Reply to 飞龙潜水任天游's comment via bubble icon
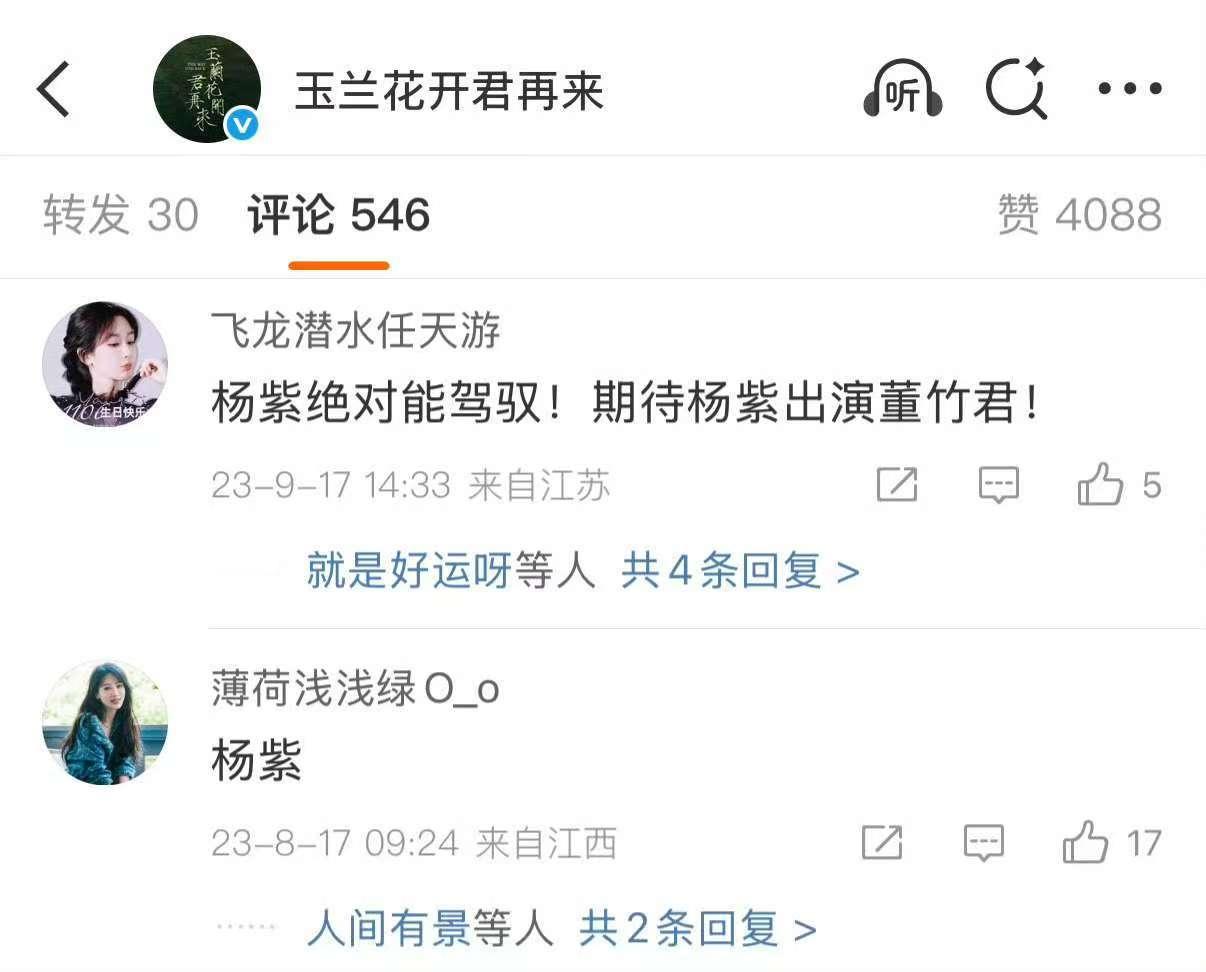The image size is (1206, 972). (x=998, y=485)
